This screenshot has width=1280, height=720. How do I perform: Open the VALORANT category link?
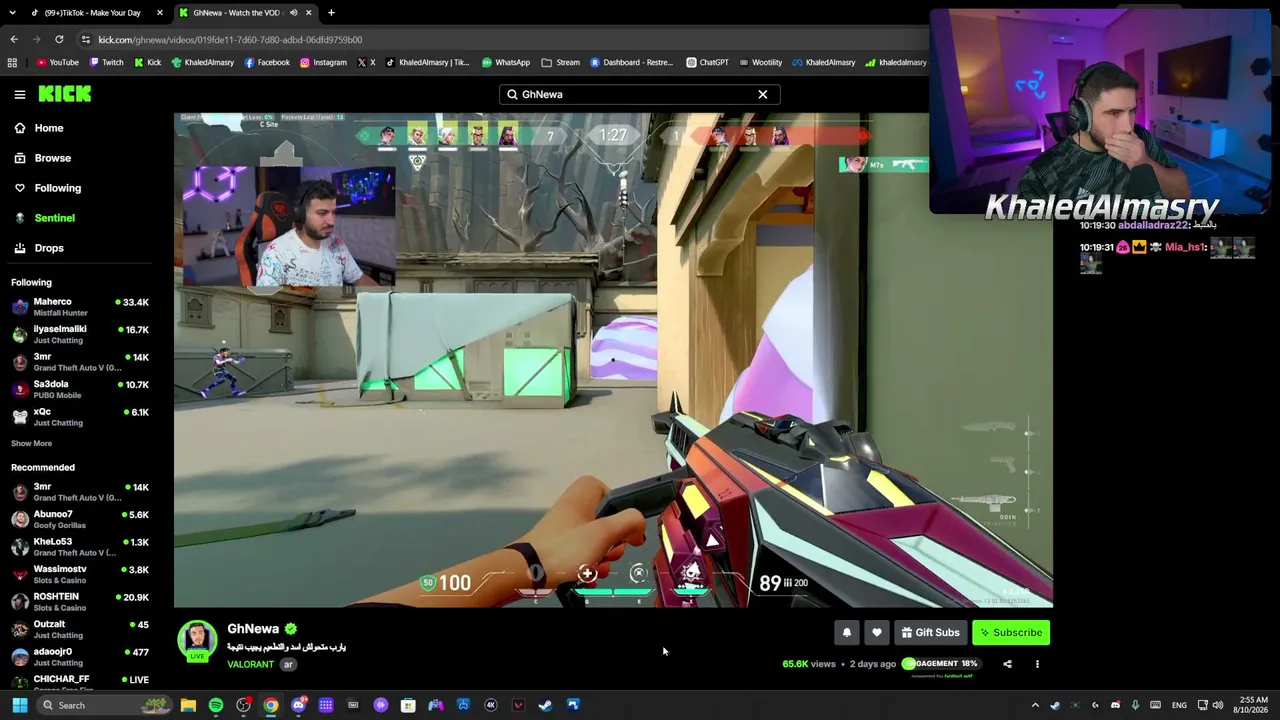click(x=250, y=664)
